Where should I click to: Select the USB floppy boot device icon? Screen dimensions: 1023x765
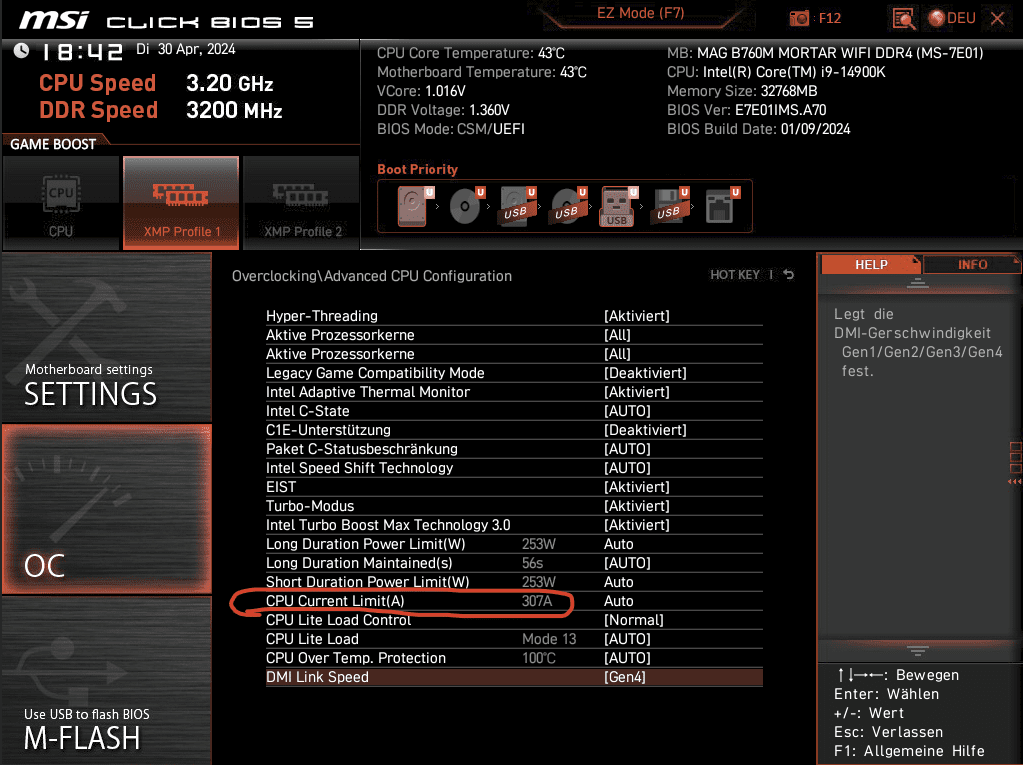pos(670,206)
